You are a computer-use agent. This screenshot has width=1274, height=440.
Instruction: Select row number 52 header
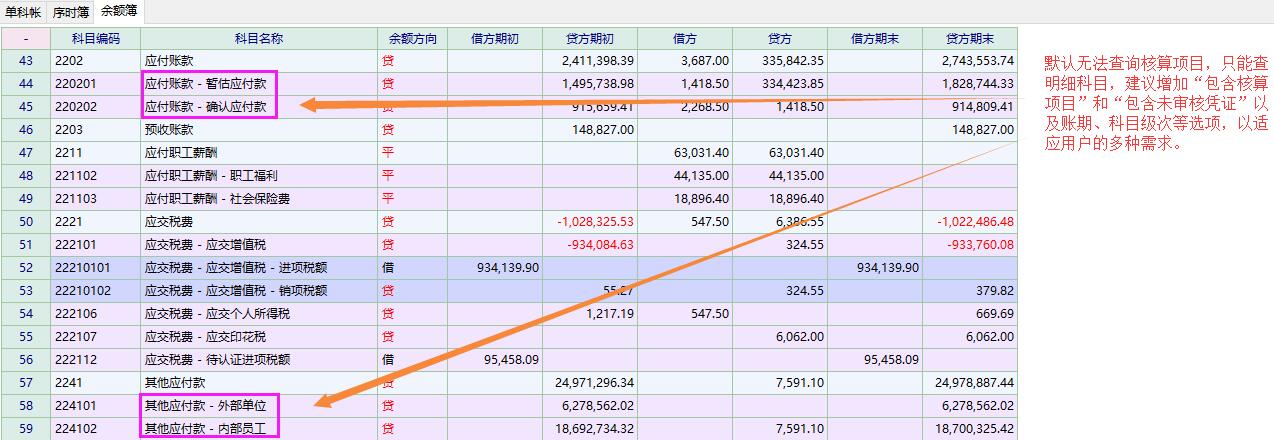tap(25, 268)
